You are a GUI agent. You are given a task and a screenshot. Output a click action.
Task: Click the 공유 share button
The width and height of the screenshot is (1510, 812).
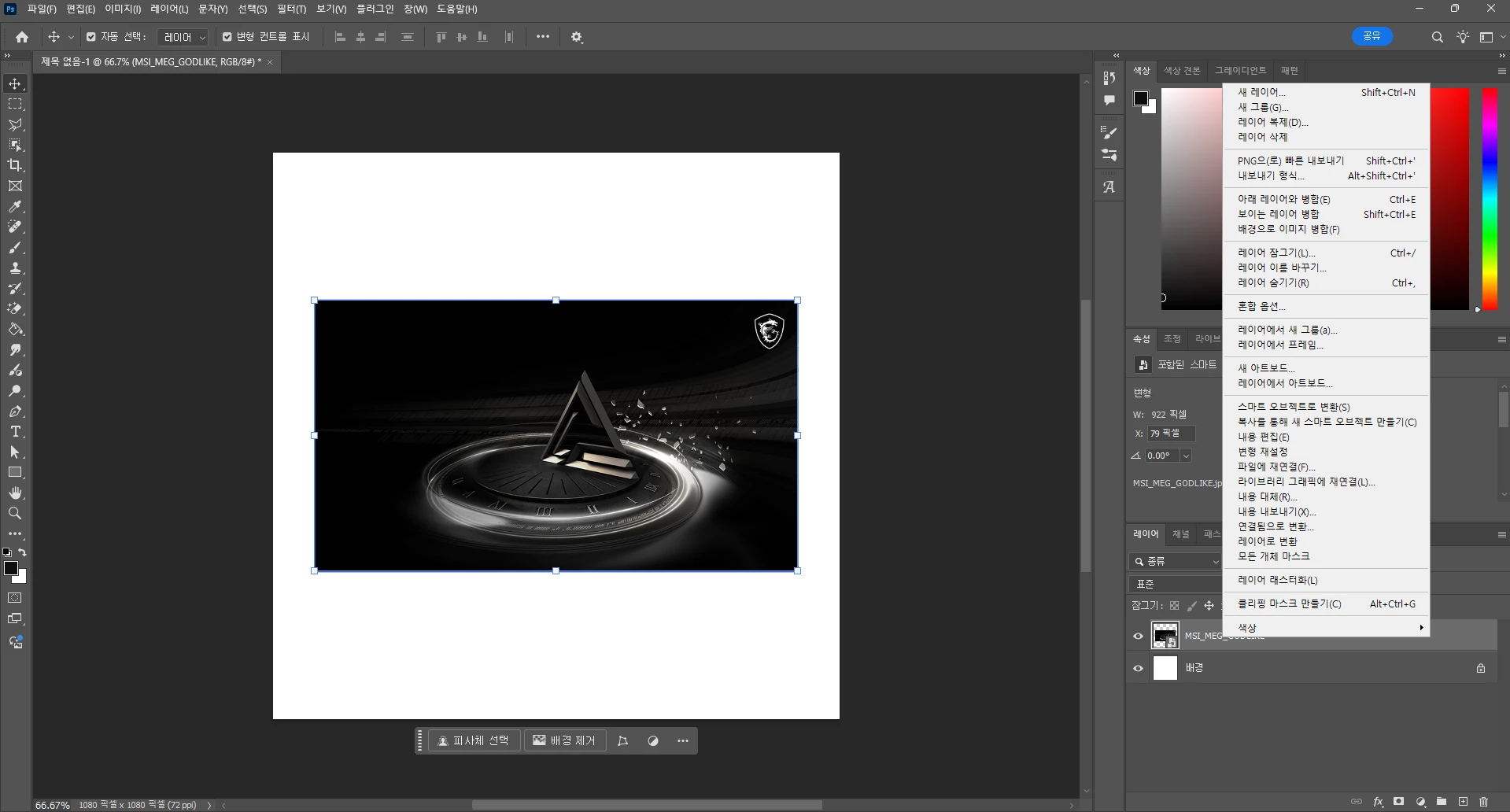(1372, 36)
